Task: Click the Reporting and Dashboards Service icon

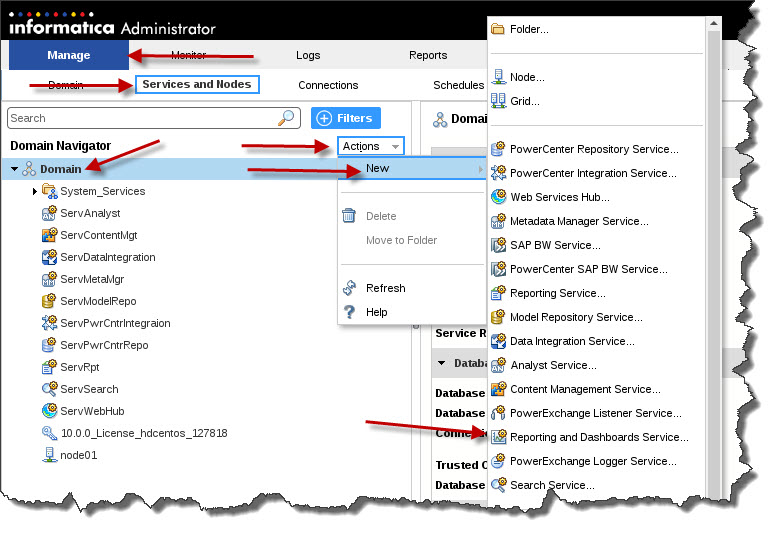Action: click(x=498, y=437)
